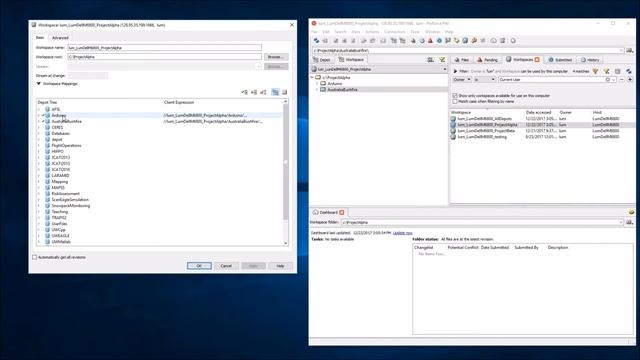Switch to the Advanced tab in Workspace dialog

click(x=60, y=38)
